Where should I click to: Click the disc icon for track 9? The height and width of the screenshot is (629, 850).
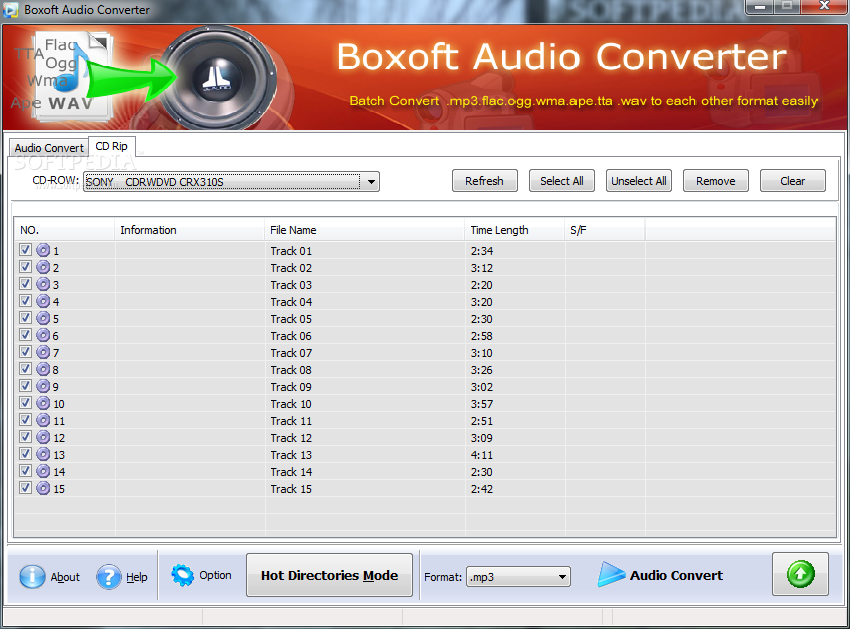[x=43, y=386]
